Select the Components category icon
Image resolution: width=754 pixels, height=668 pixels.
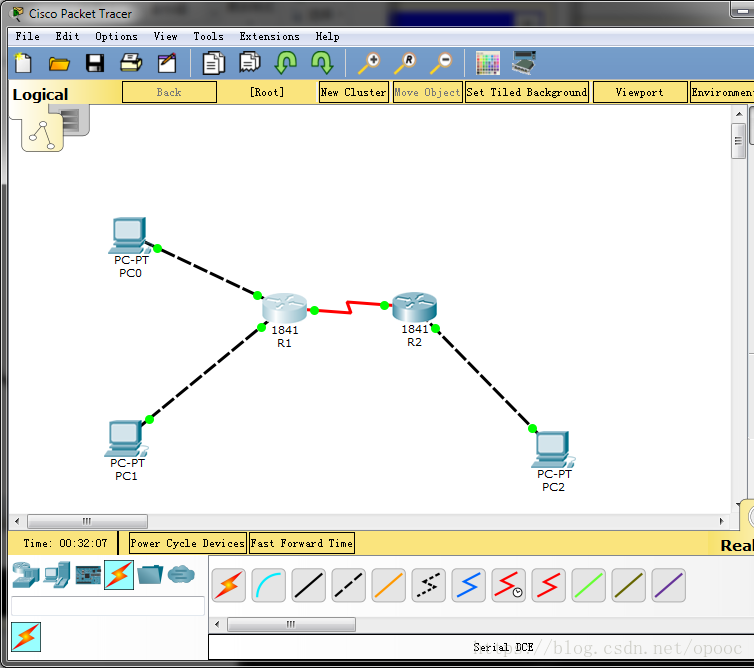click(88, 575)
